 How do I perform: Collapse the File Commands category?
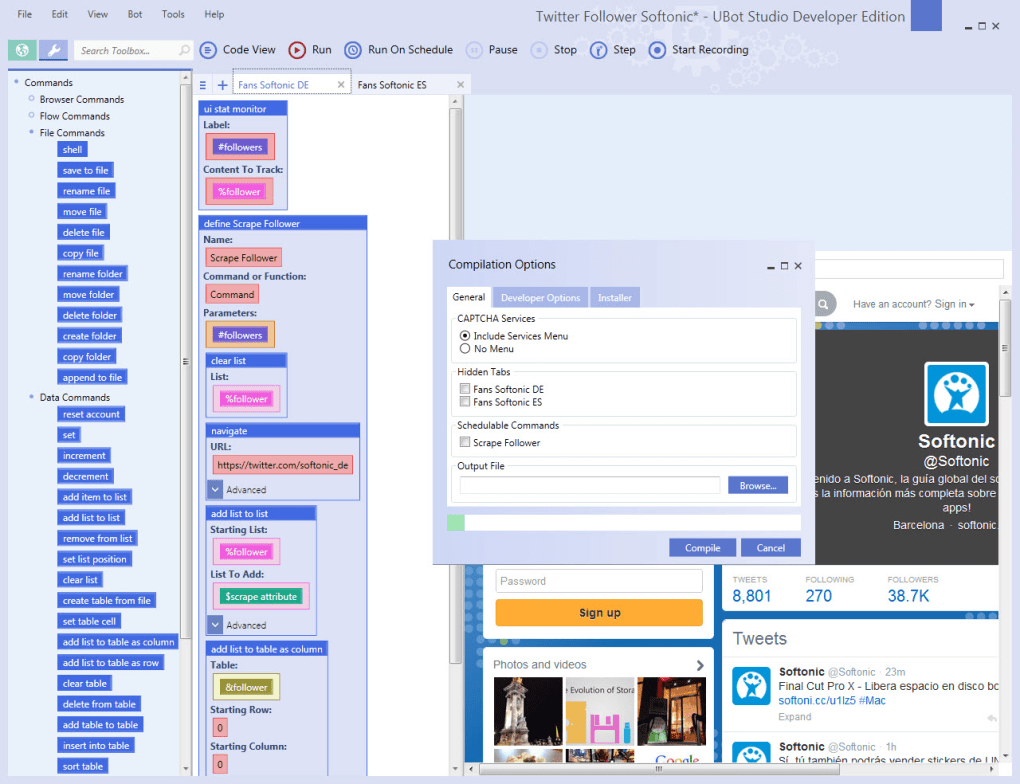click(x=31, y=132)
